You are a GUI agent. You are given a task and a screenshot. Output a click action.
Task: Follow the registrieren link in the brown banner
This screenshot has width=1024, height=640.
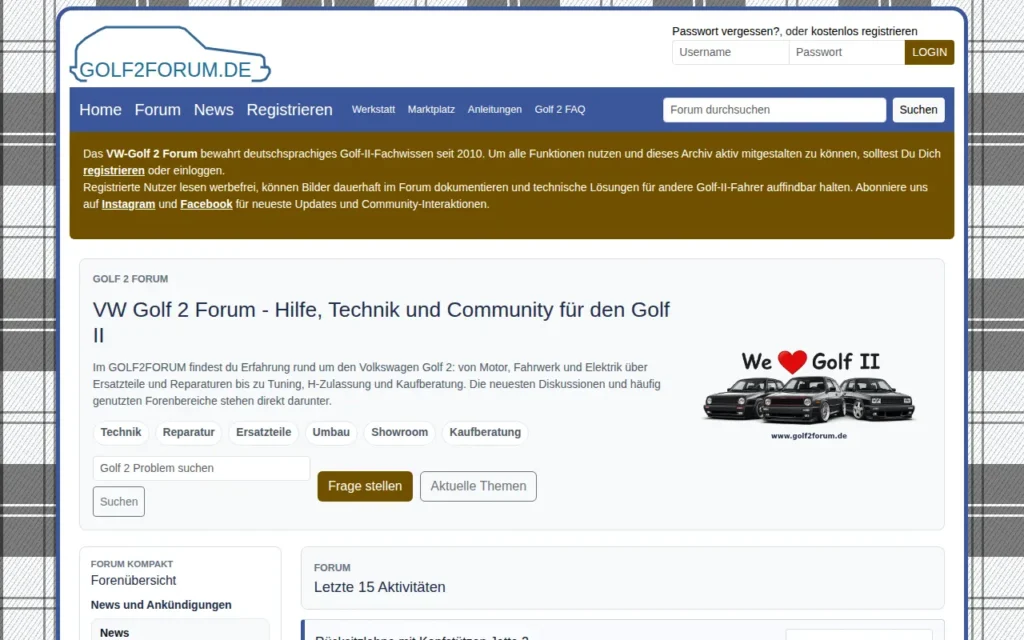click(x=114, y=170)
